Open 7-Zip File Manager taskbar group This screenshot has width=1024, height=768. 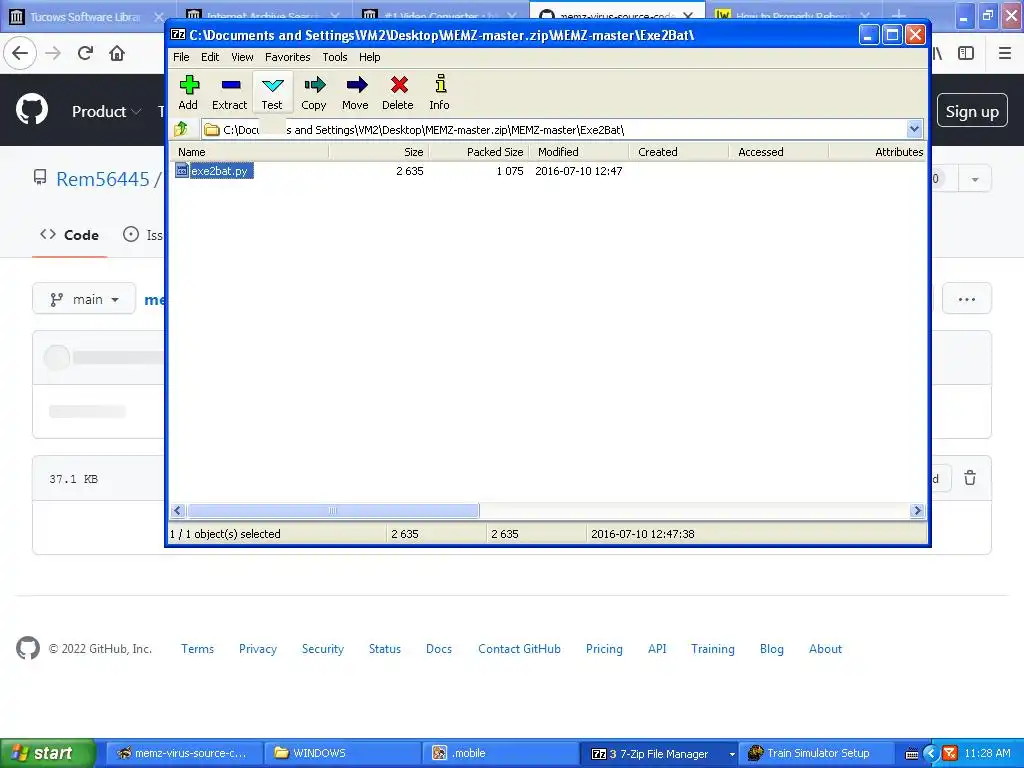659,754
